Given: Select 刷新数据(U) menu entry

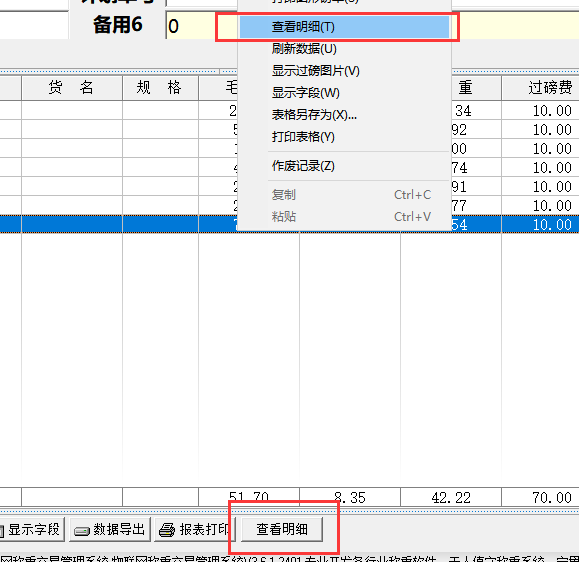Looking at the screenshot, I should [344, 49].
